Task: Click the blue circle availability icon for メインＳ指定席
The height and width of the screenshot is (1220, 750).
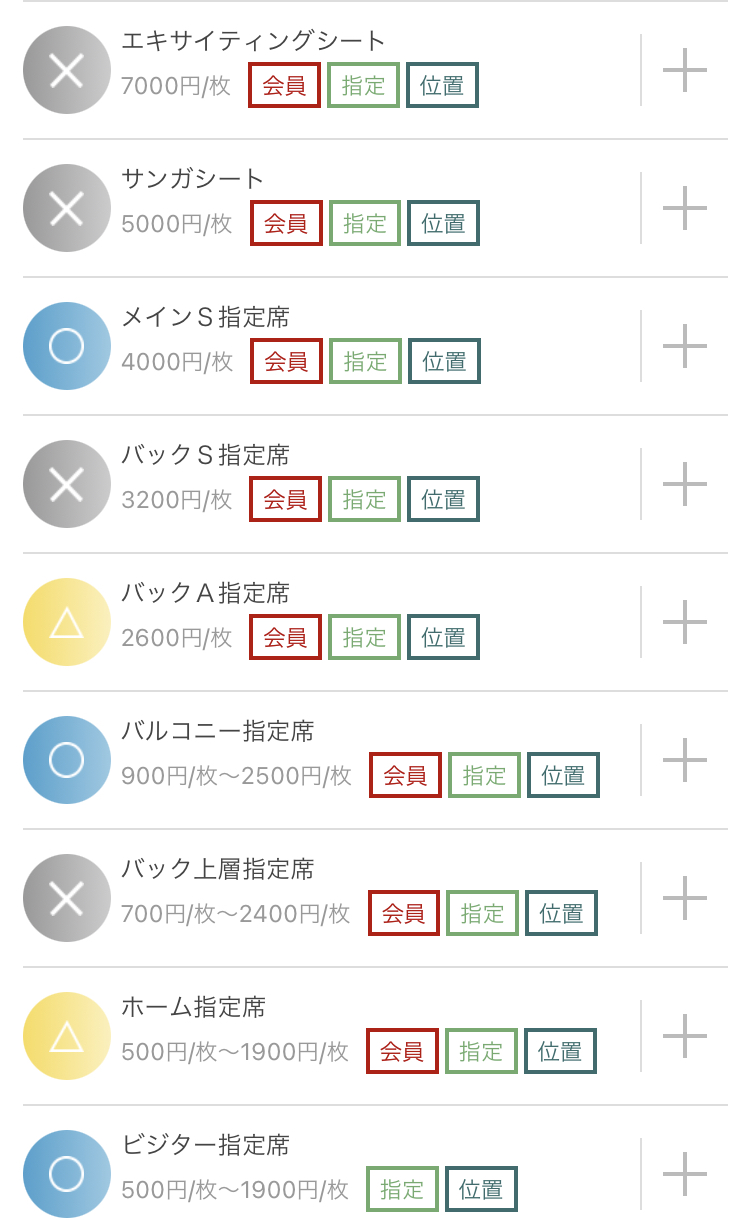Action: (x=66, y=346)
